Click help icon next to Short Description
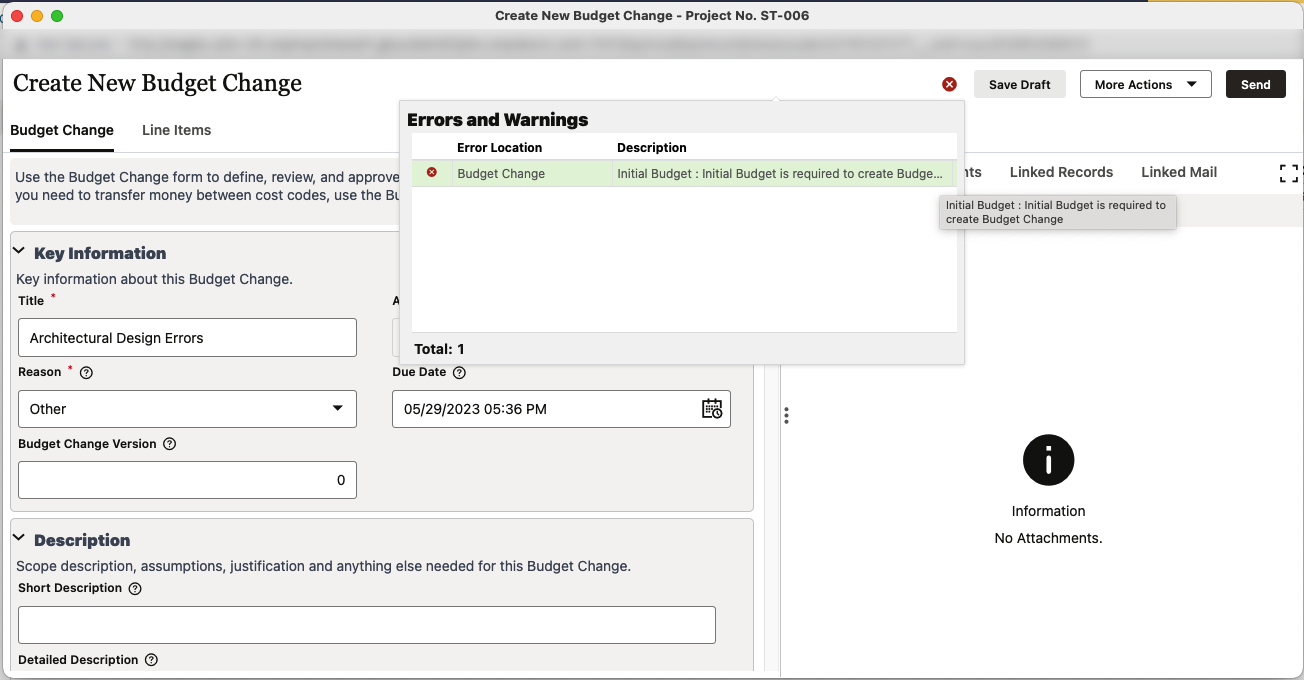 (135, 588)
